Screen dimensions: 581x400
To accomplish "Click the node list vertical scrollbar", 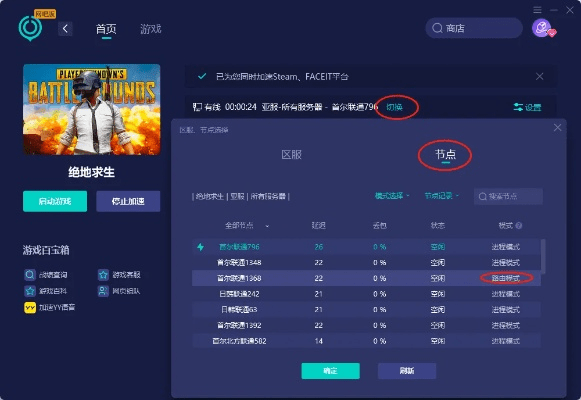I will click(543, 256).
